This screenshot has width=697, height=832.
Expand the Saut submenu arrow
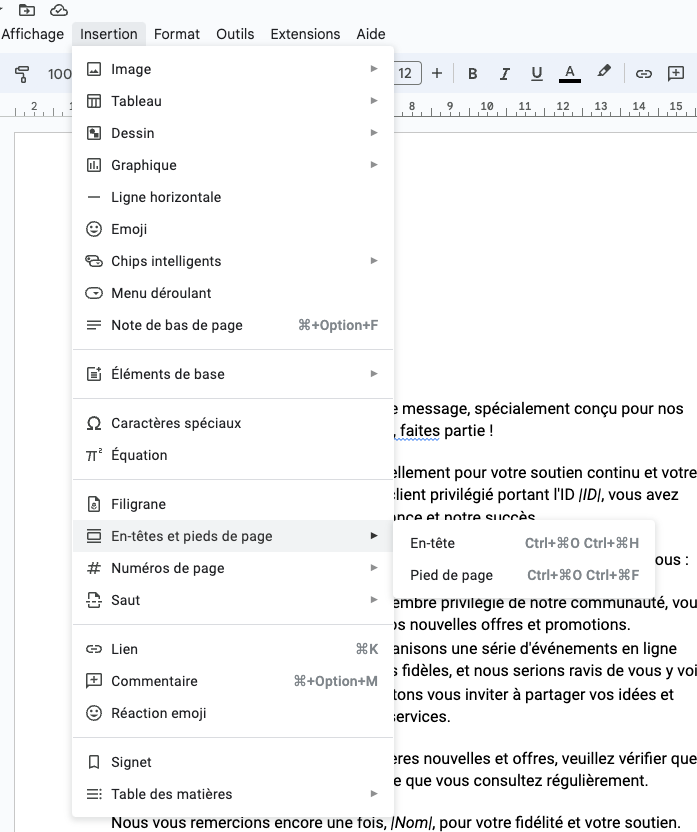pos(374,600)
